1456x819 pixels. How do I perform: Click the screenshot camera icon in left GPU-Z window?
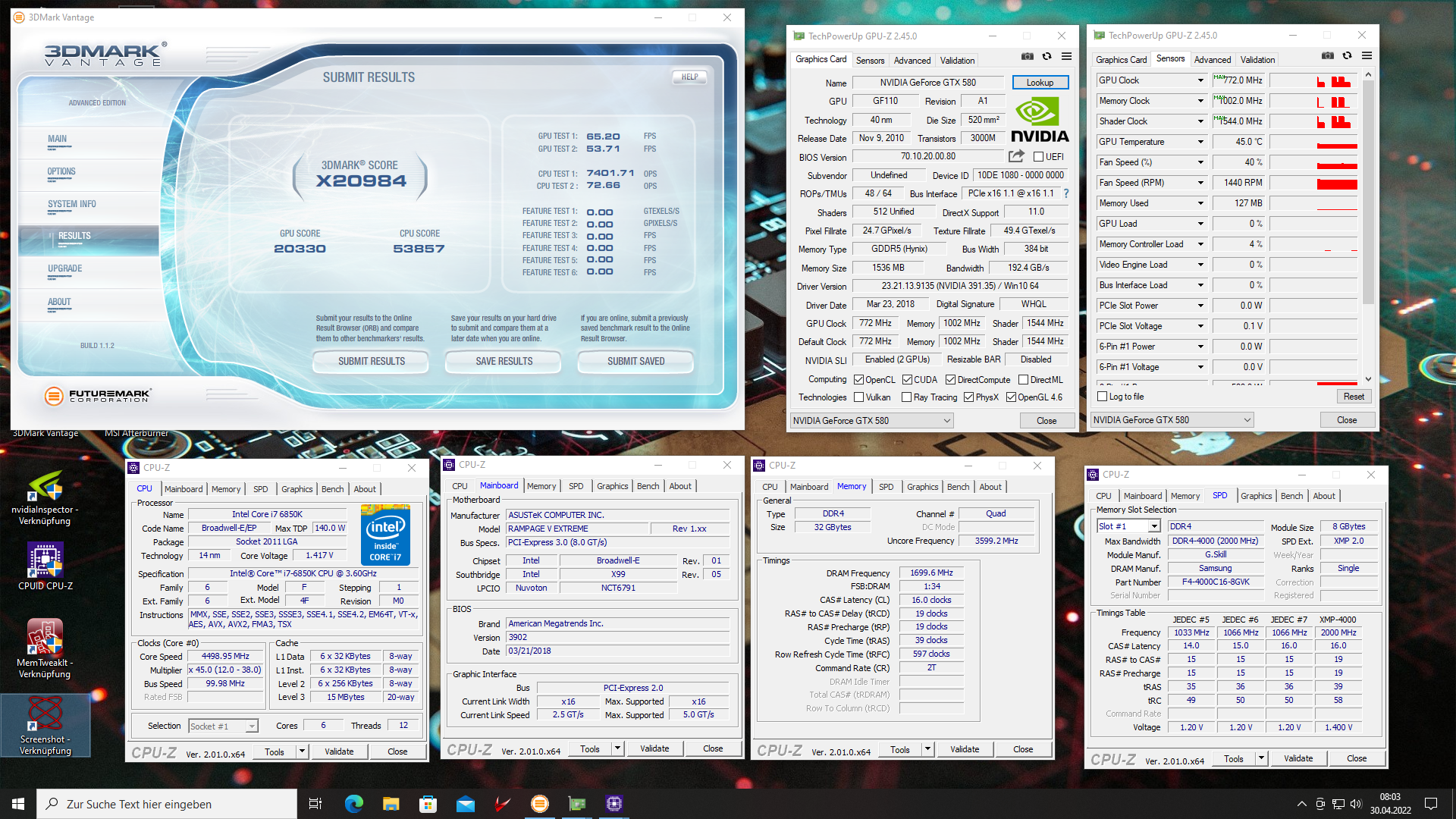[x=1027, y=56]
